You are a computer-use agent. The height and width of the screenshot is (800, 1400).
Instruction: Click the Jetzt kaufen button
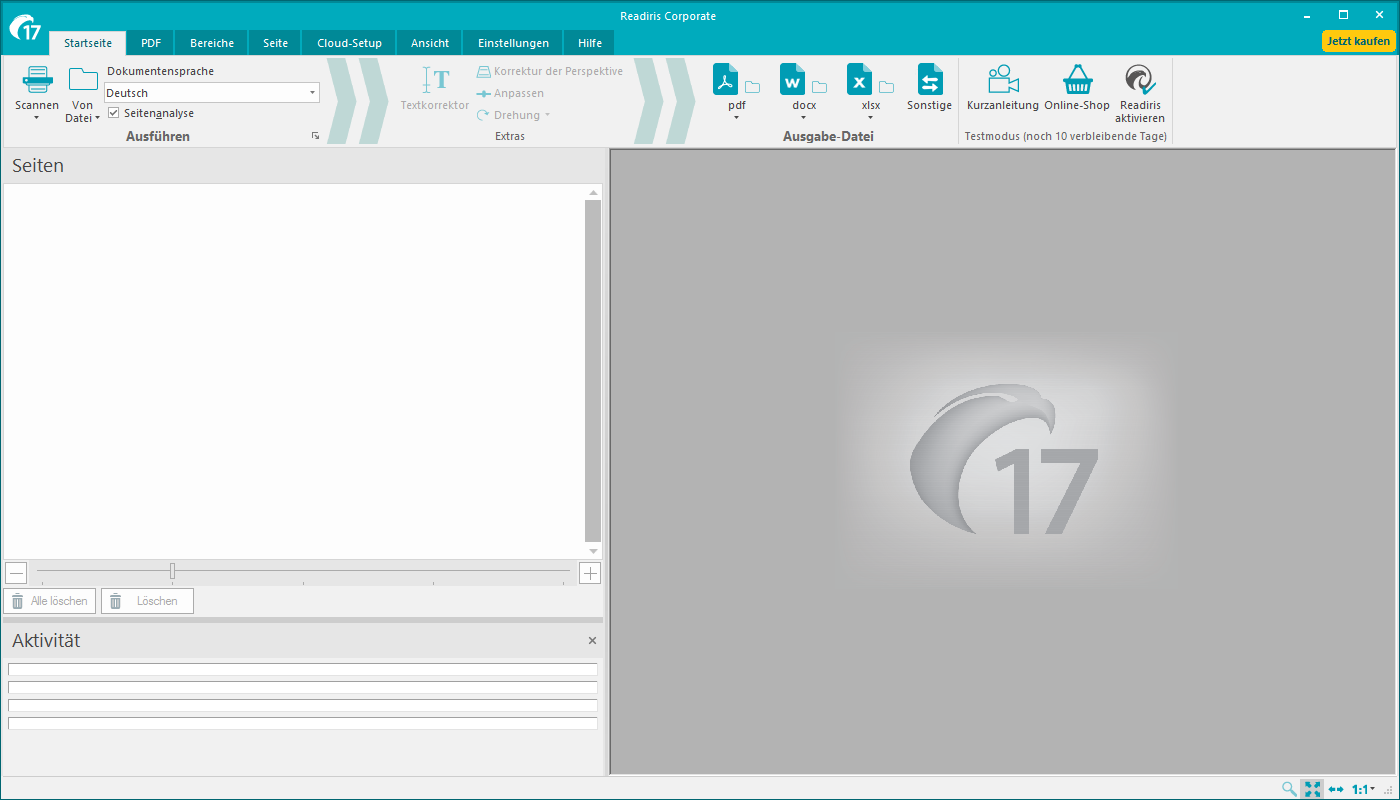[x=1358, y=41]
